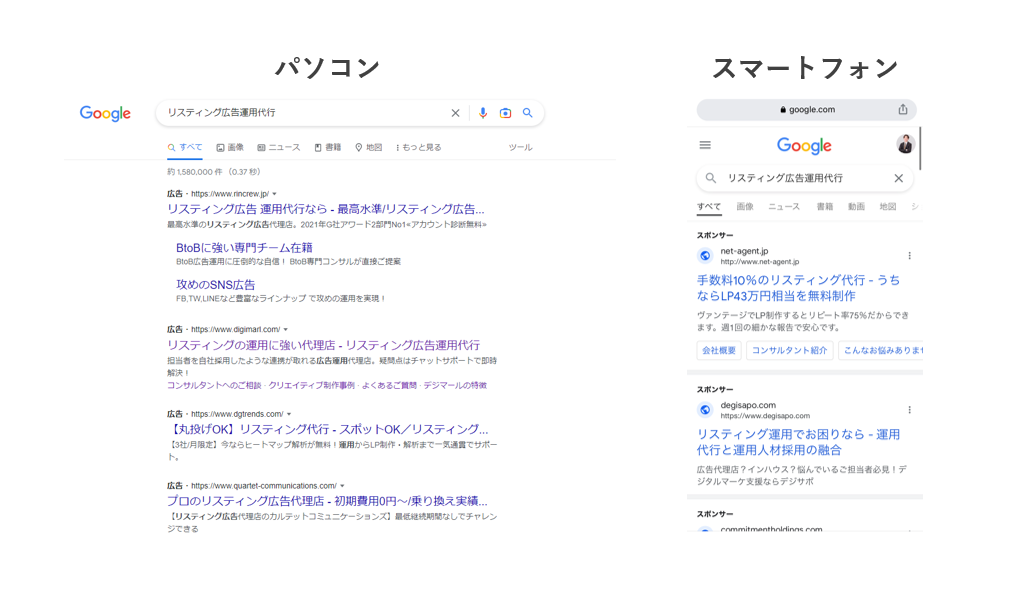Start voice search with the microphone icon
This screenshot has height=615, width=1028.
pos(483,113)
